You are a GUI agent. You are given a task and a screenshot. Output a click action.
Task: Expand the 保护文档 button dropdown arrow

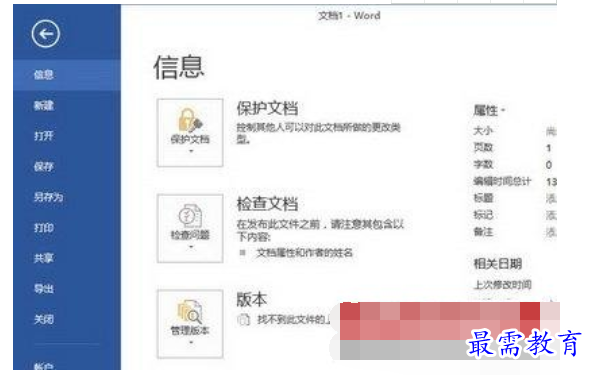tap(191, 151)
